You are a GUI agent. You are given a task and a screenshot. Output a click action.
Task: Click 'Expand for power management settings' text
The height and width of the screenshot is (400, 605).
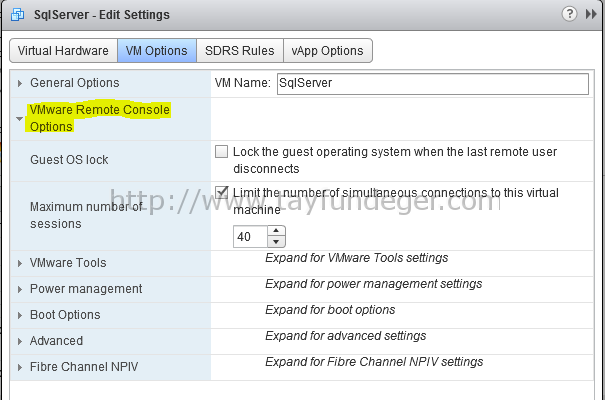(x=373, y=284)
